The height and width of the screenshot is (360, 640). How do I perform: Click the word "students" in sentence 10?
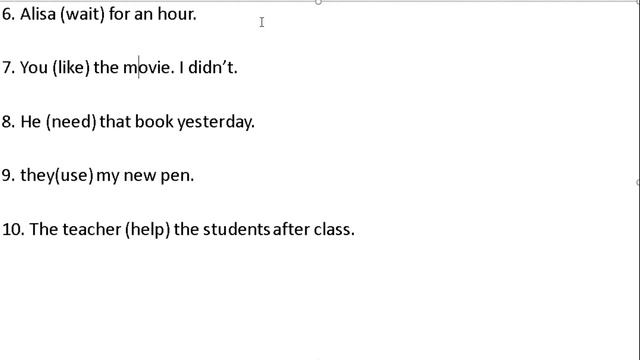pos(236,229)
